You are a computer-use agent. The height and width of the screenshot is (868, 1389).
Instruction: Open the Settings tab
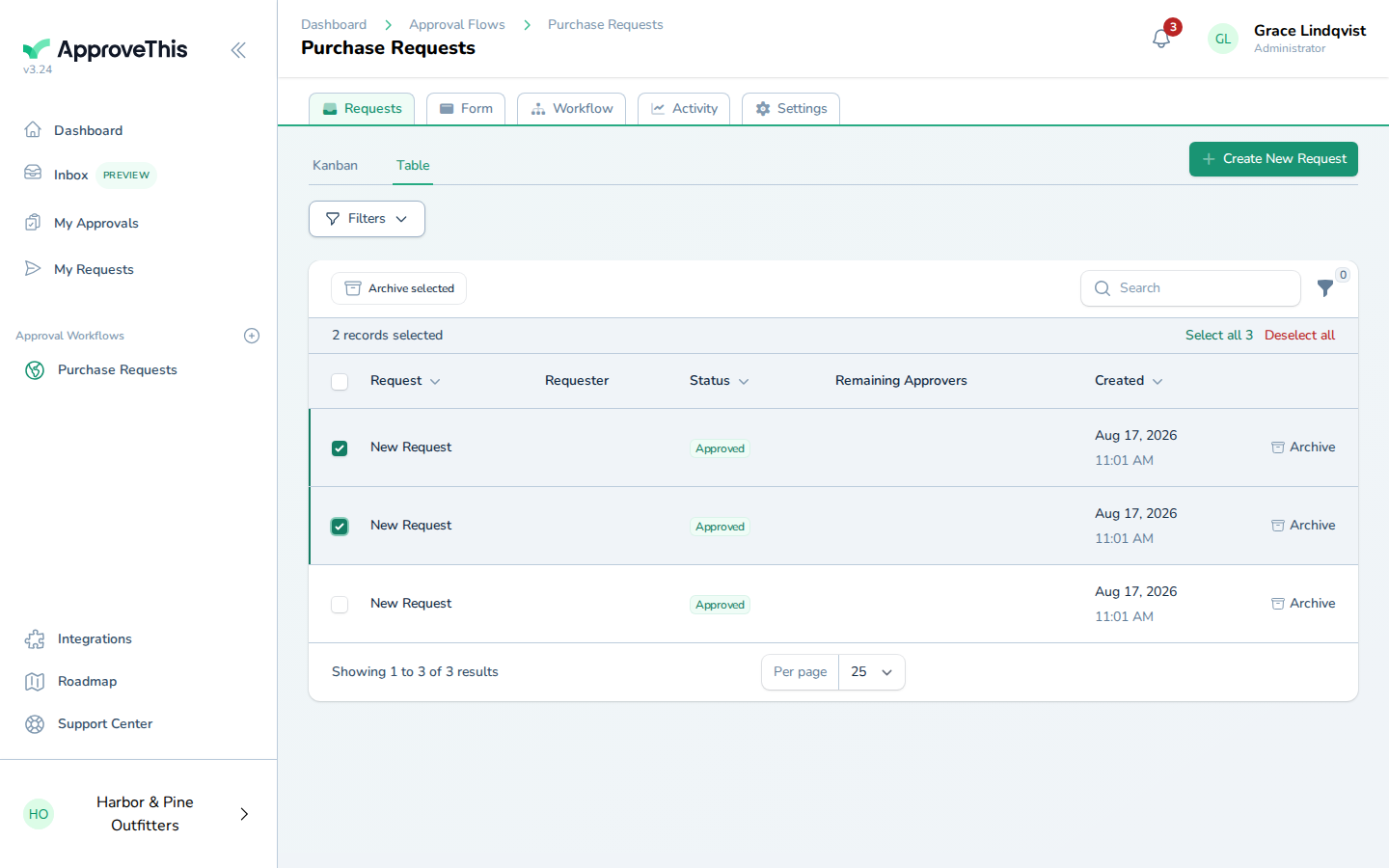[x=791, y=109]
